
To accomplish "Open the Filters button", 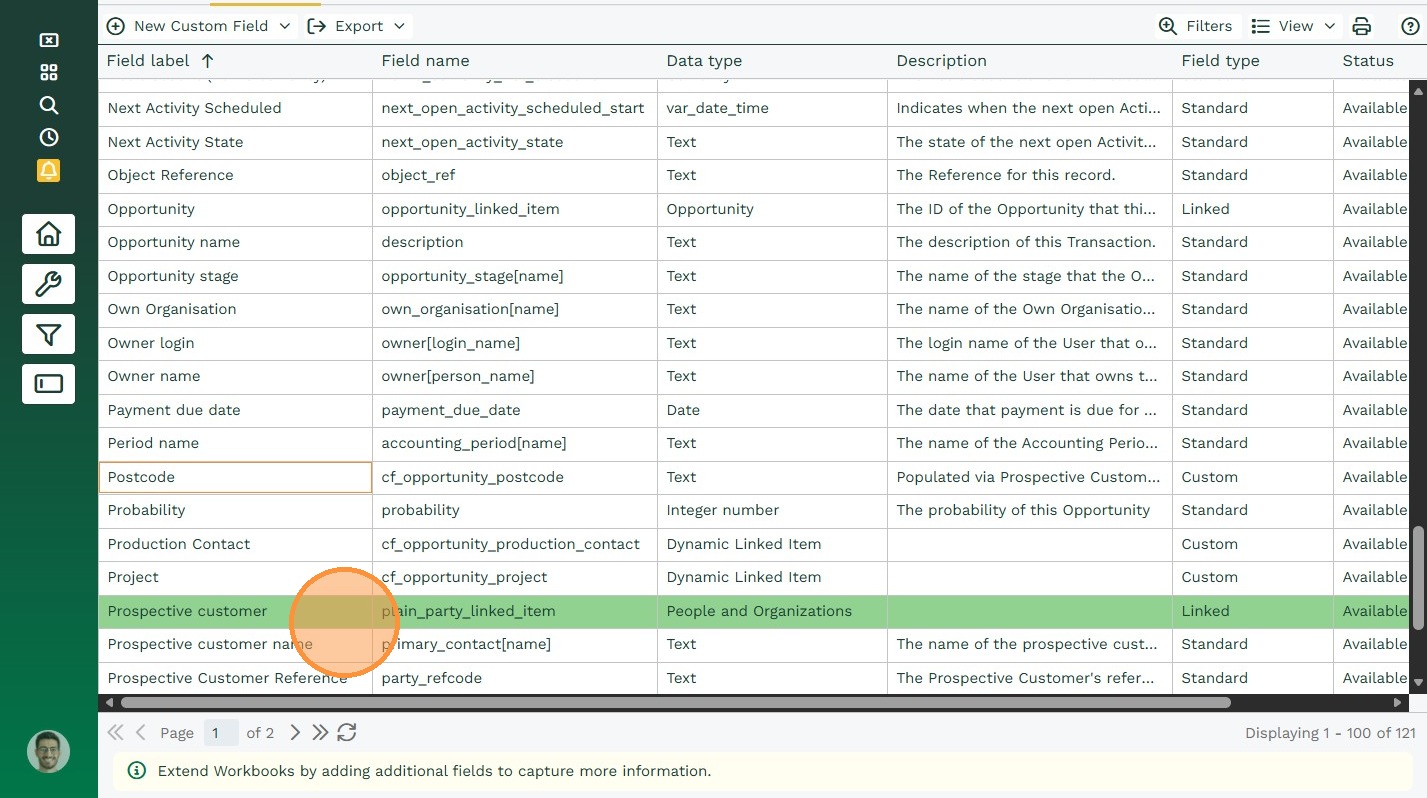I will click(1195, 26).
